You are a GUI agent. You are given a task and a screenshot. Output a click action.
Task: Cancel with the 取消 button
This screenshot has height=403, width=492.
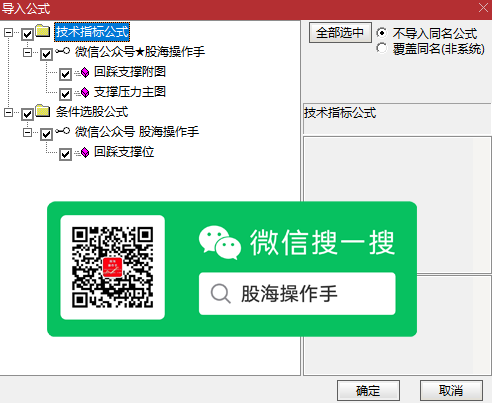pos(451,390)
